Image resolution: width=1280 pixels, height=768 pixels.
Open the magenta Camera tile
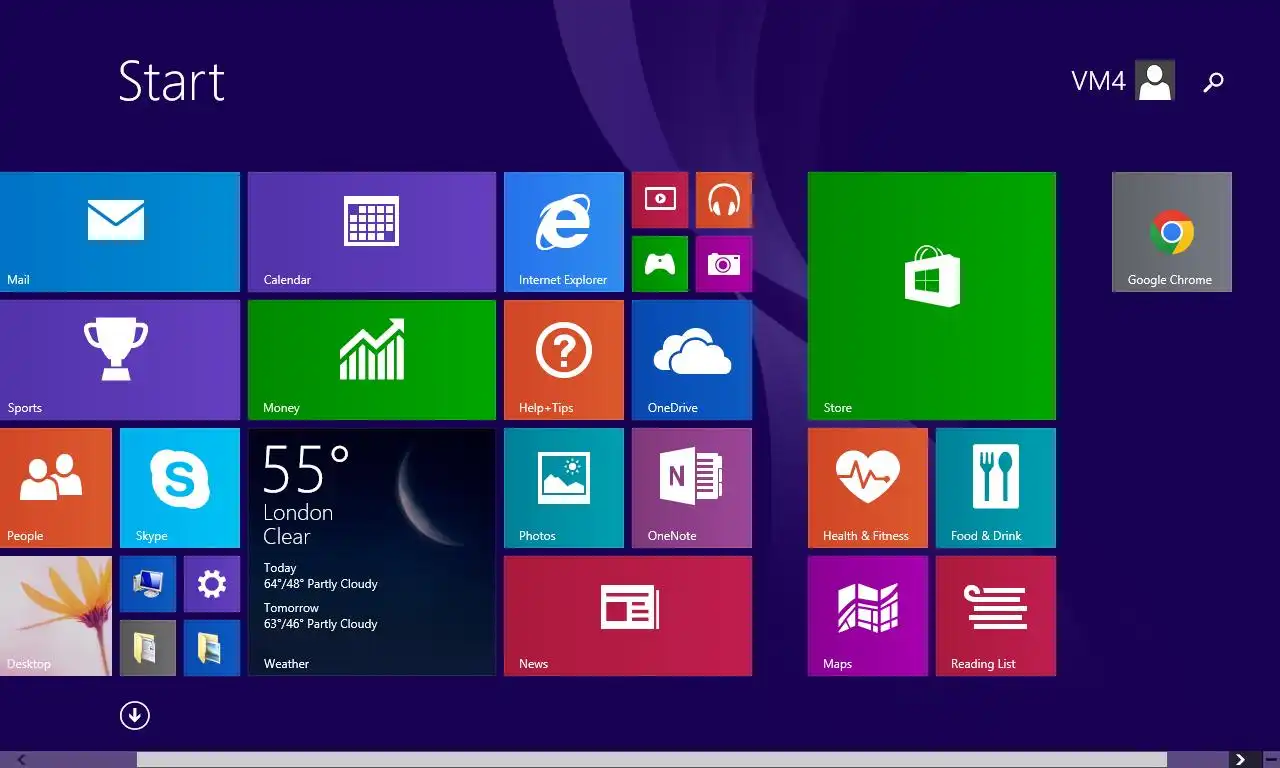click(724, 264)
